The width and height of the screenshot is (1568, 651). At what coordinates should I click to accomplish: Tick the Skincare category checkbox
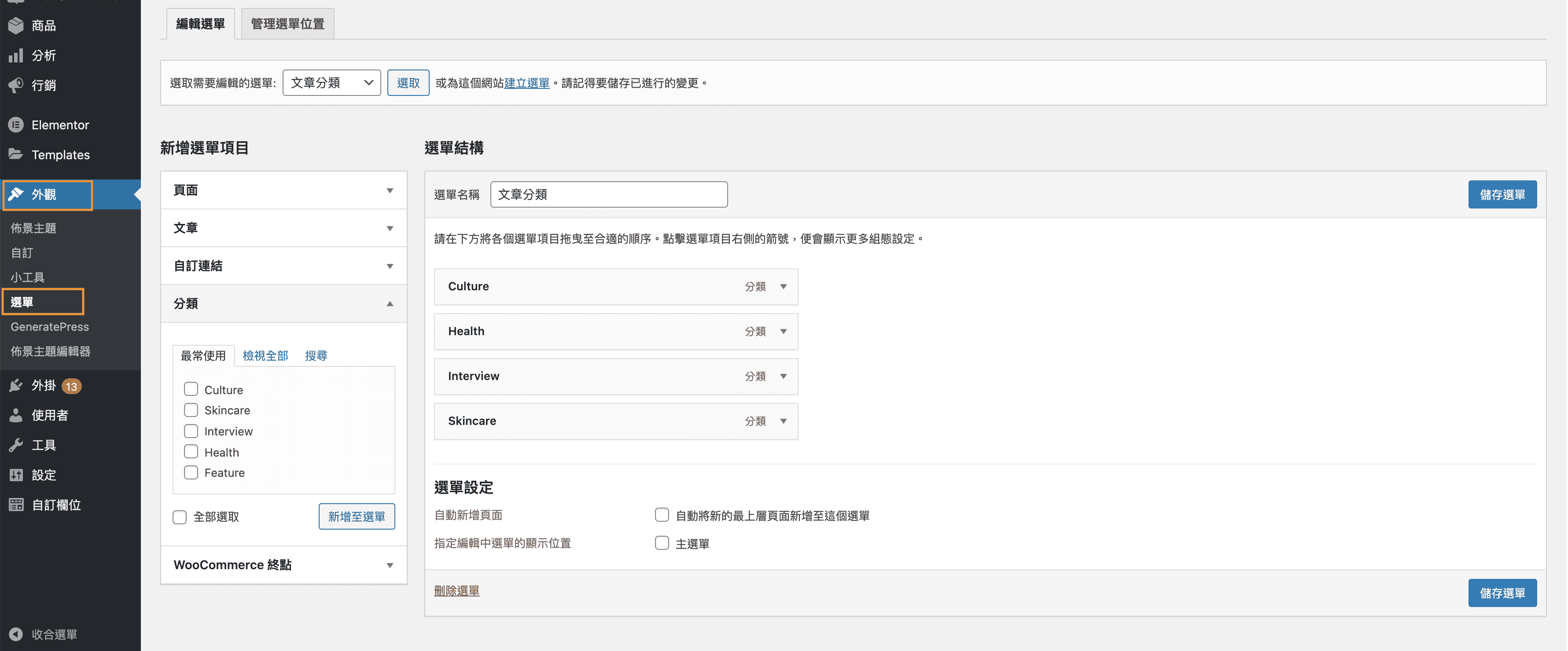pyautogui.click(x=191, y=410)
